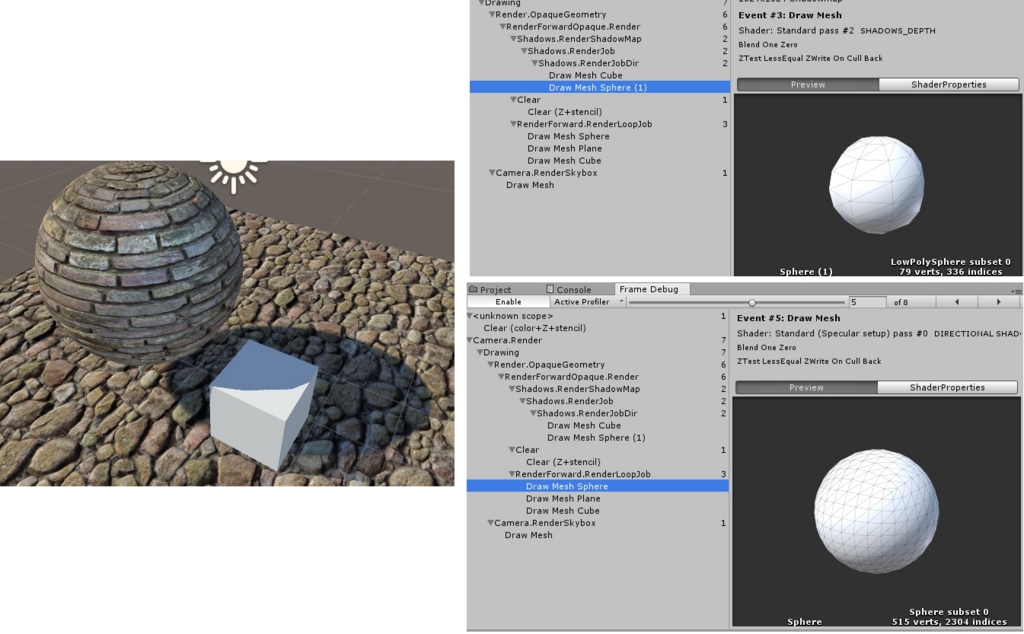The image size is (1024, 634).
Task: Click the Enable toggle in Frame Debug toolbar
Action: (508, 302)
